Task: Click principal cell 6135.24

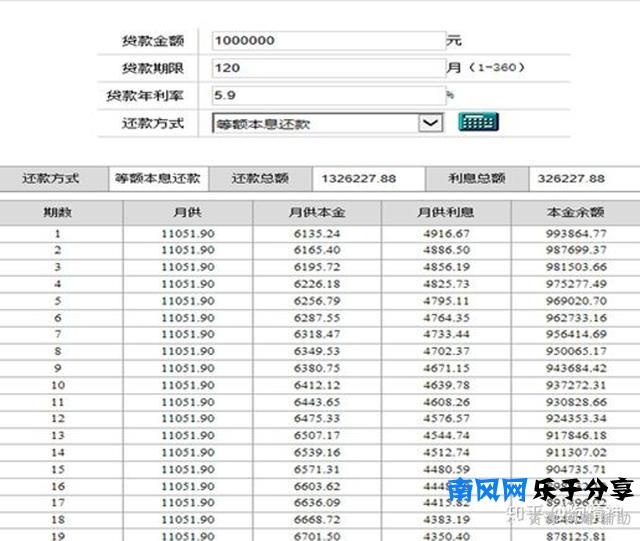Action: pos(317,234)
